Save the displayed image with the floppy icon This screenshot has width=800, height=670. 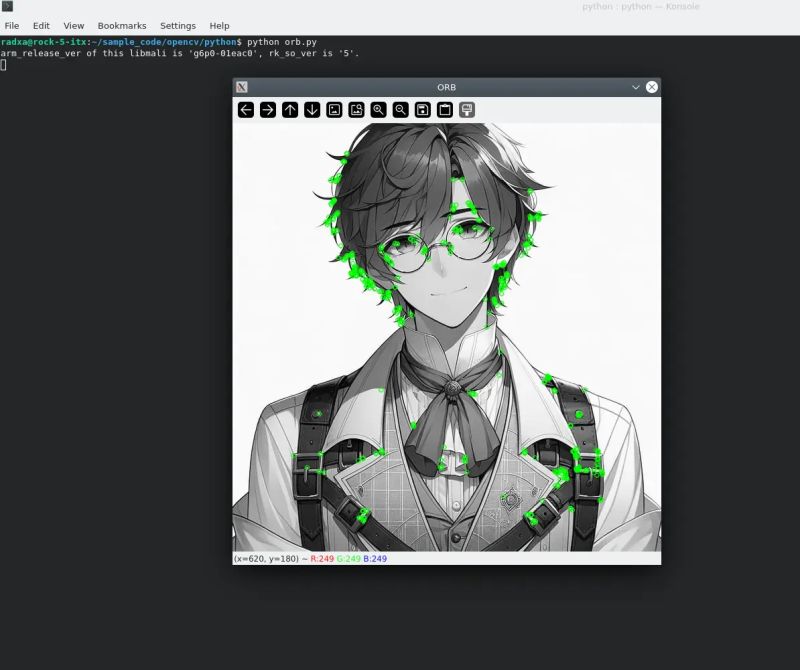[421, 110]
